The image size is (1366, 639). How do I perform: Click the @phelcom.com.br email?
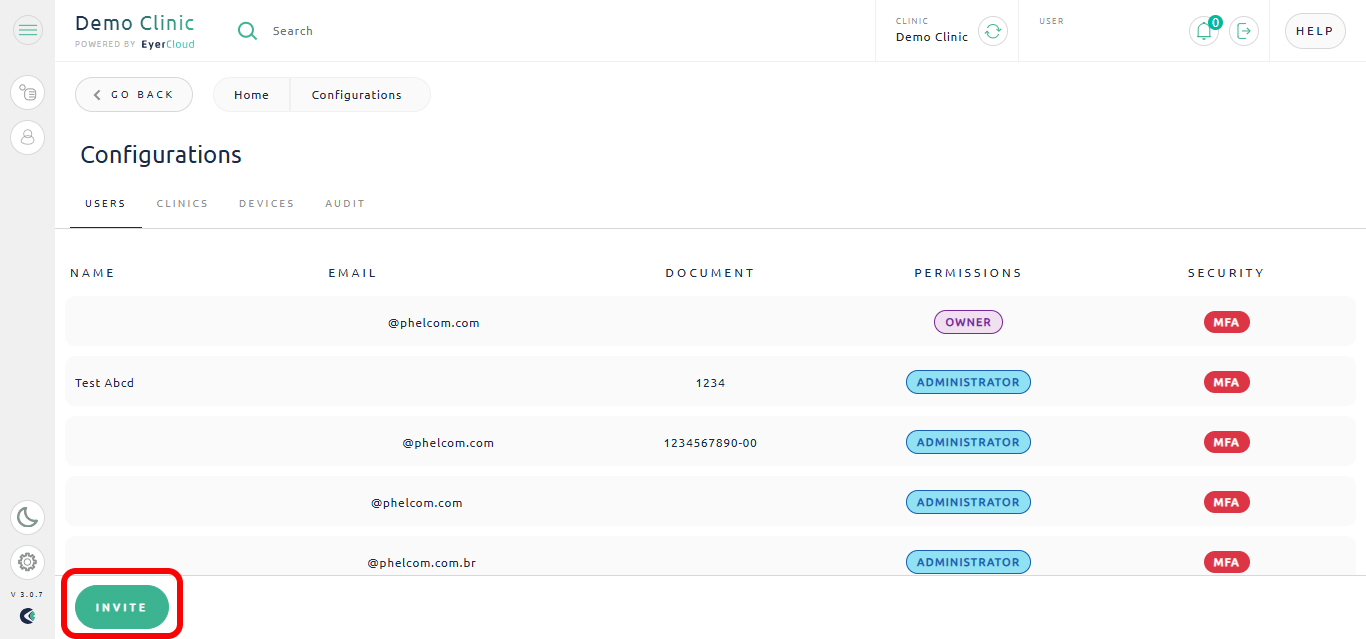421,563
